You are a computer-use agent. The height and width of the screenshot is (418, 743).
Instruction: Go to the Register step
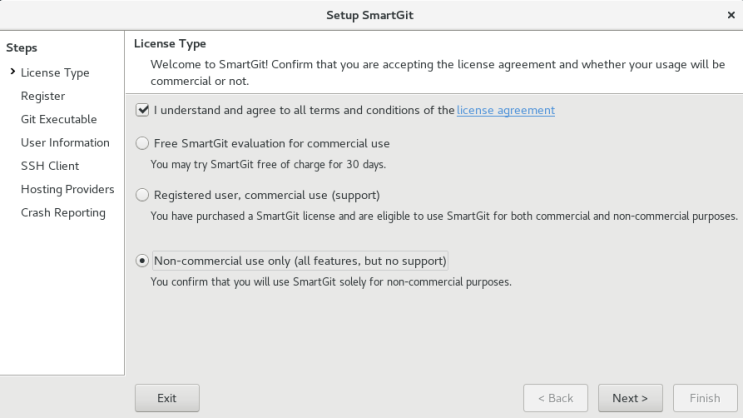tap(43, 96)
